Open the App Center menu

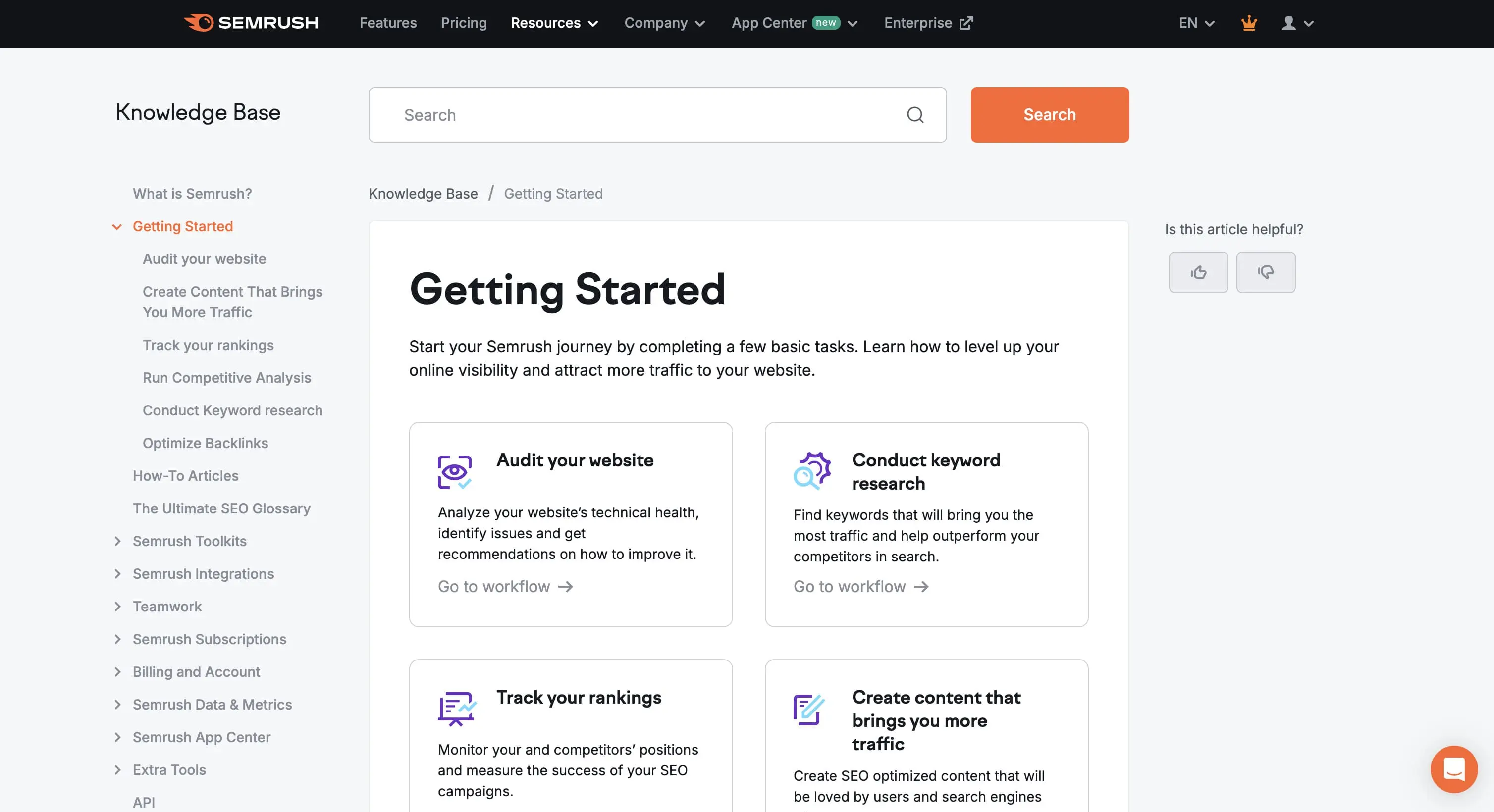(794, 23)
